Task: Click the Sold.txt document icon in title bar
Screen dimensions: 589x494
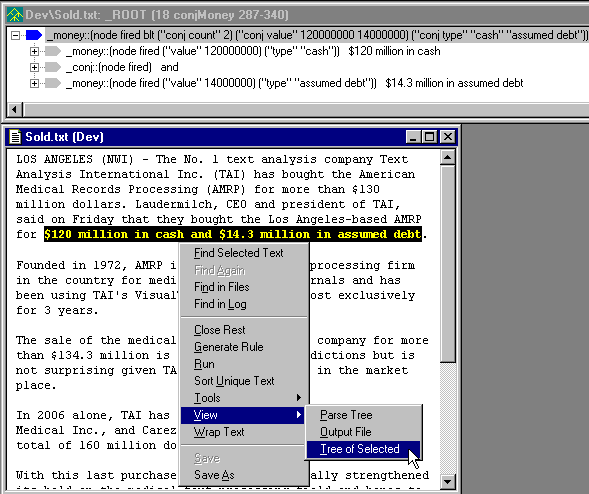Action: (x=15, y=137)
